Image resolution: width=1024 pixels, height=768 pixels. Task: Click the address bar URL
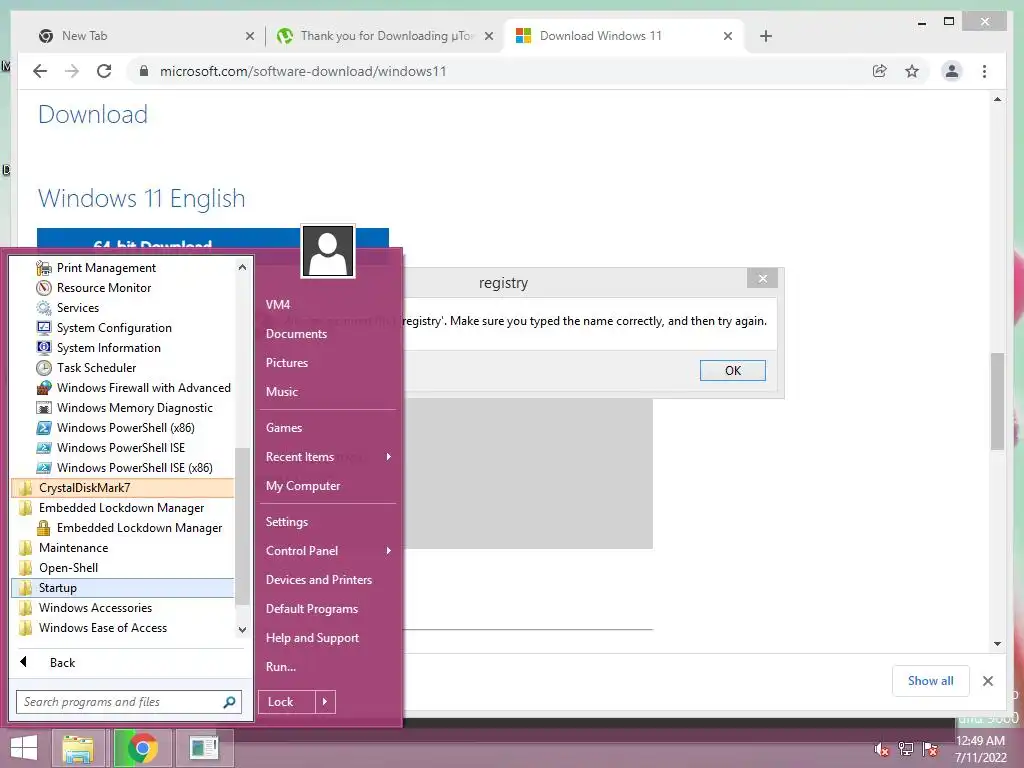(x=303, y=71)
